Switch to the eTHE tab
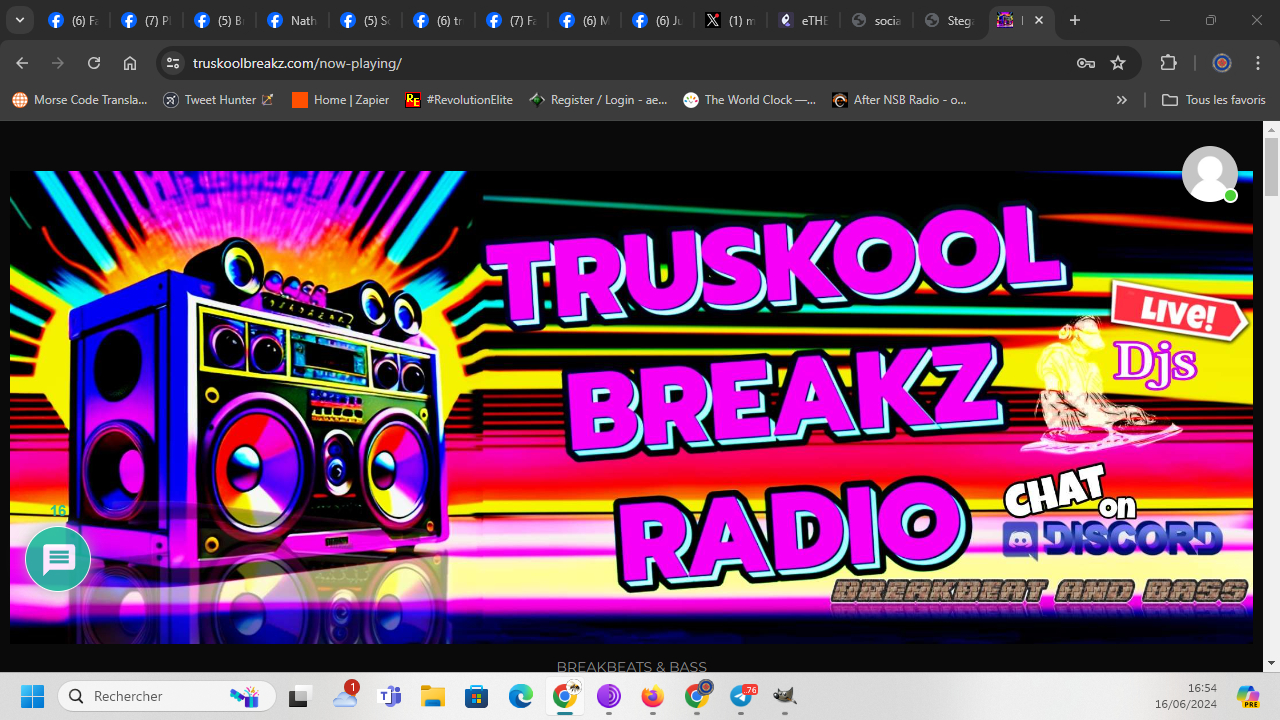 (x=802, y=20)
